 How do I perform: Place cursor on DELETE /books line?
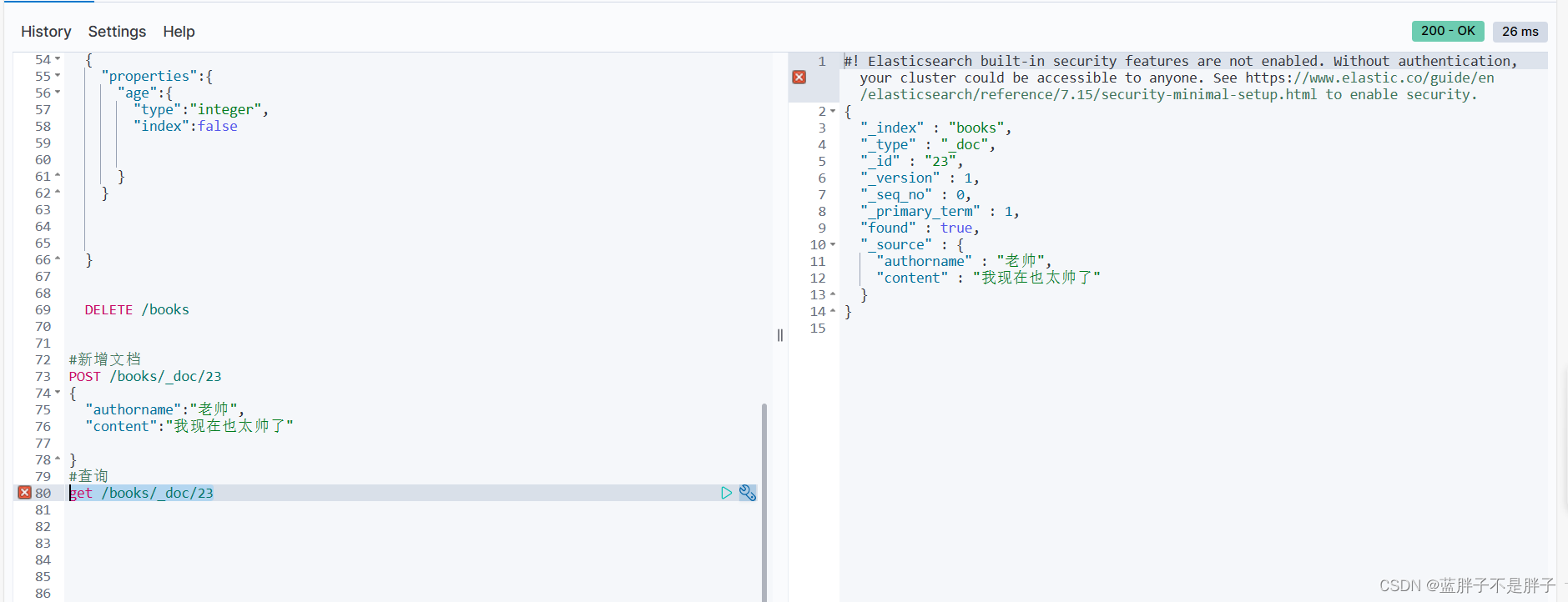137,309
